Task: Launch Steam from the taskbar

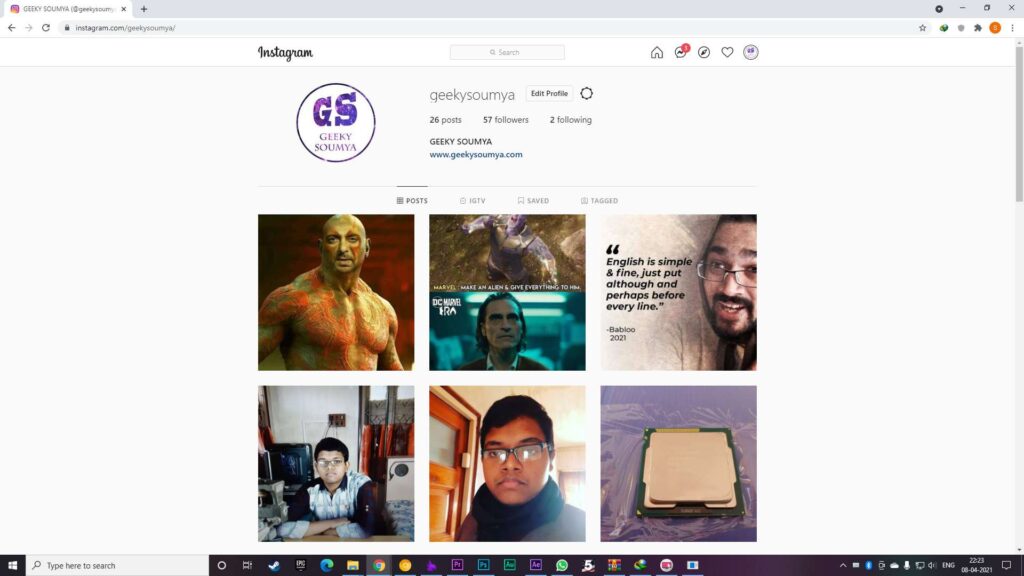Action: [274, 565]
